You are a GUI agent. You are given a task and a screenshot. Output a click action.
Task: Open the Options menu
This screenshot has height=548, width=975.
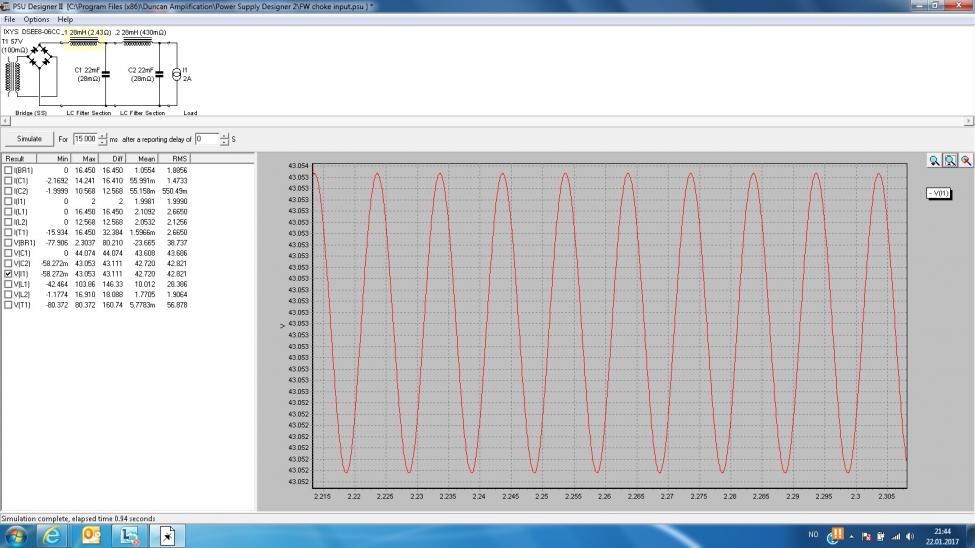[36, 19]
